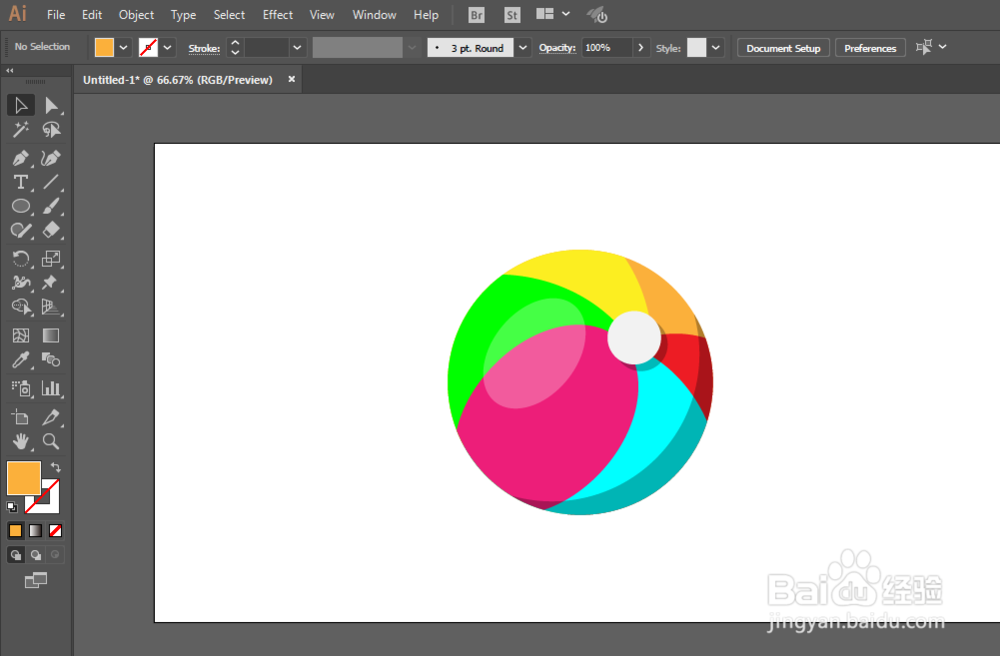Set paint mode to Color
This screenshot has width=1000, height=656.
(x=15, y=530)
